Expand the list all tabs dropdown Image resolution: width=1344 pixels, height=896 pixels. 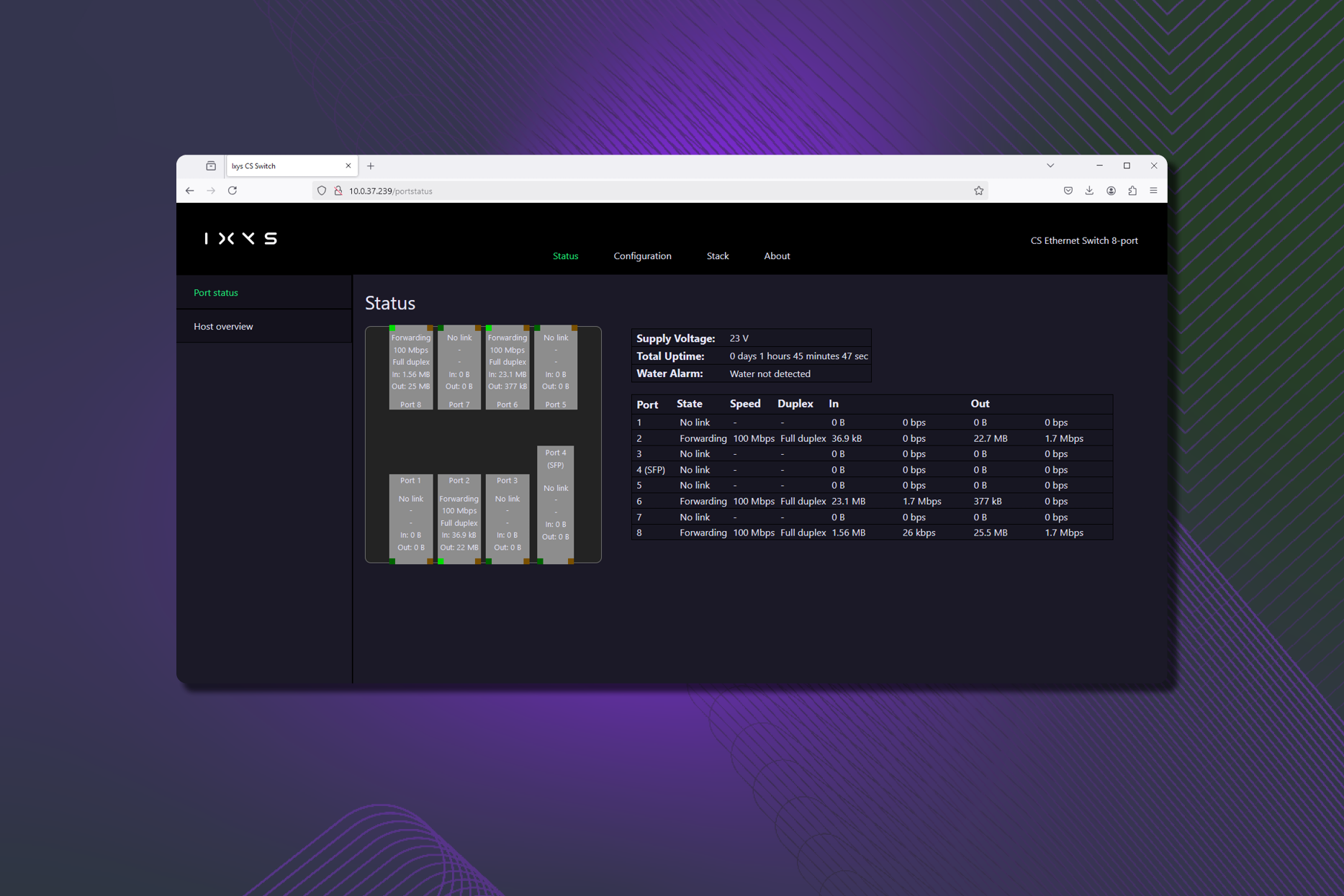click(x=1050, y=166)
